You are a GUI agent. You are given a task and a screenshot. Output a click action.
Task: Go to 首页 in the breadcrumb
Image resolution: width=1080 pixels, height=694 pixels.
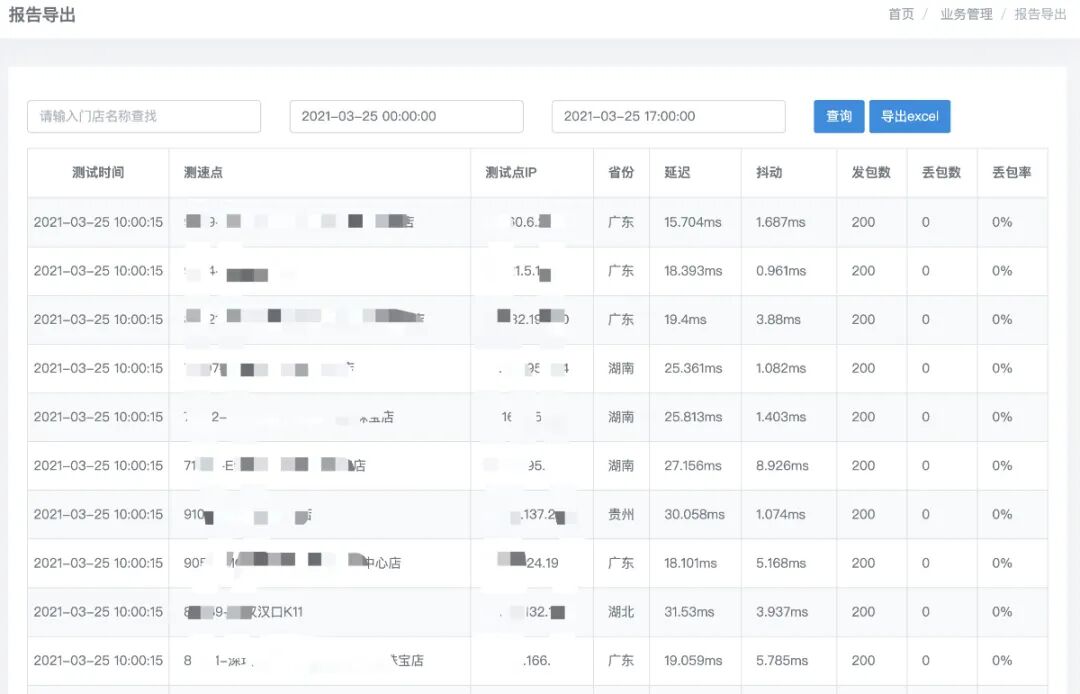[901, 14]
